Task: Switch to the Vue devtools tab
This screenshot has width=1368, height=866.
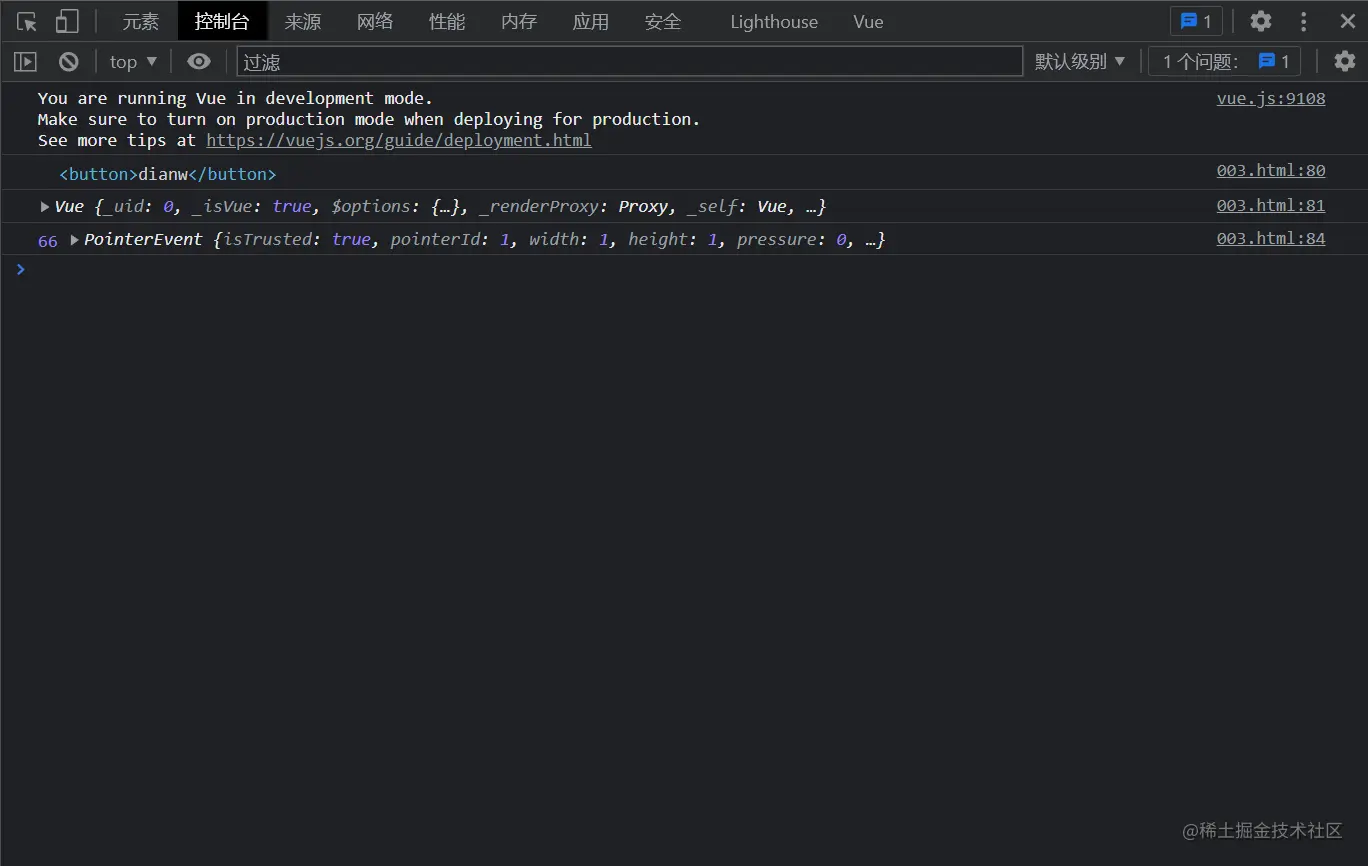Action: click(x=868, y=21)
